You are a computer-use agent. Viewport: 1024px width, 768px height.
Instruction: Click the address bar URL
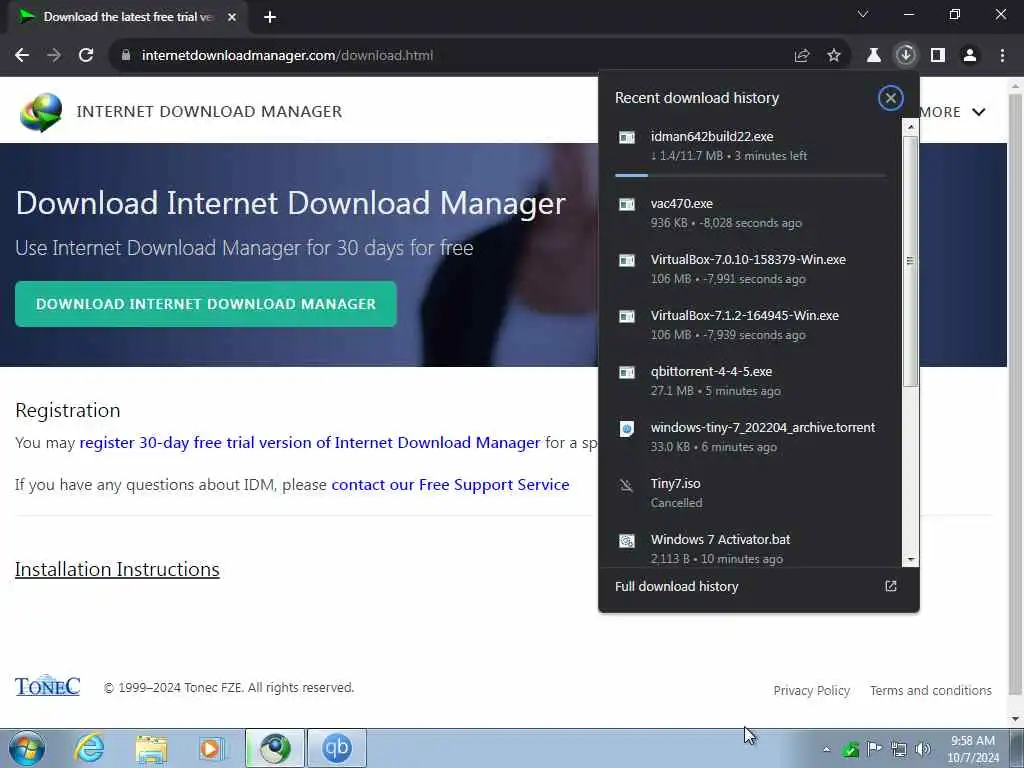tap(287, 56)
